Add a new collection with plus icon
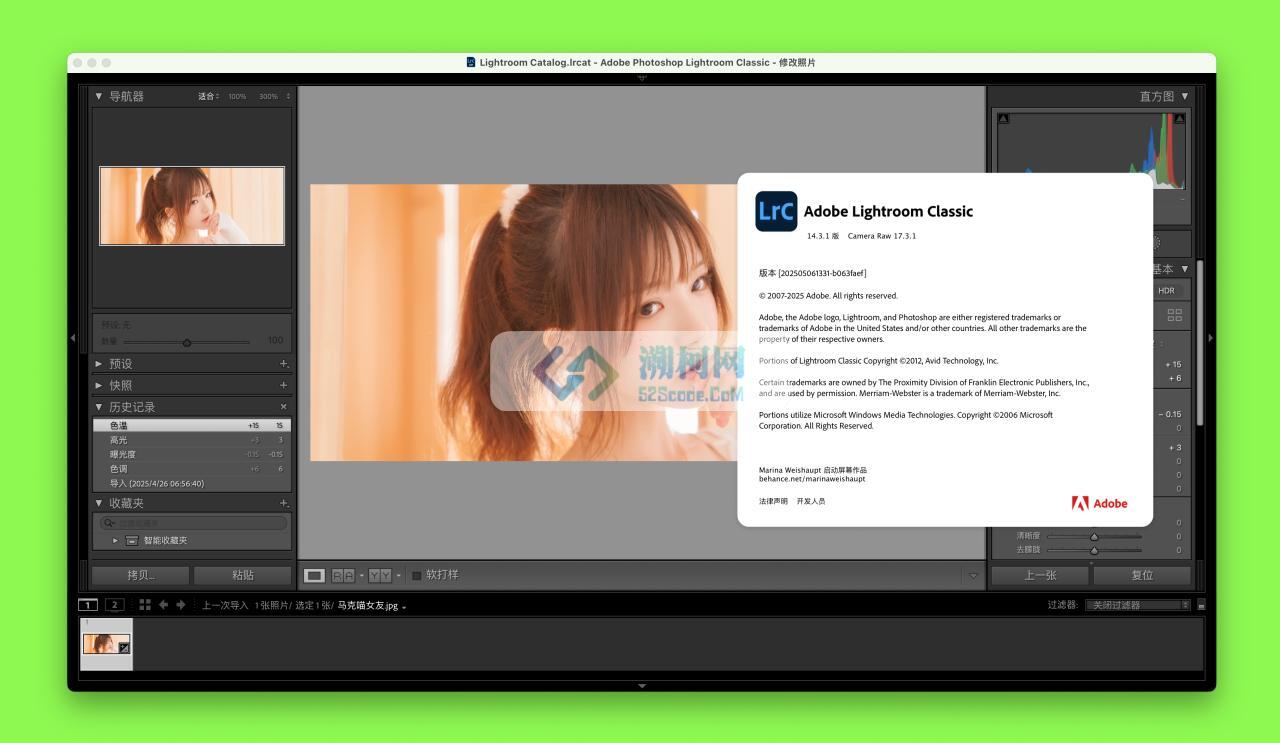Viewport: 1280px width, 743px height. coord(284,503)
